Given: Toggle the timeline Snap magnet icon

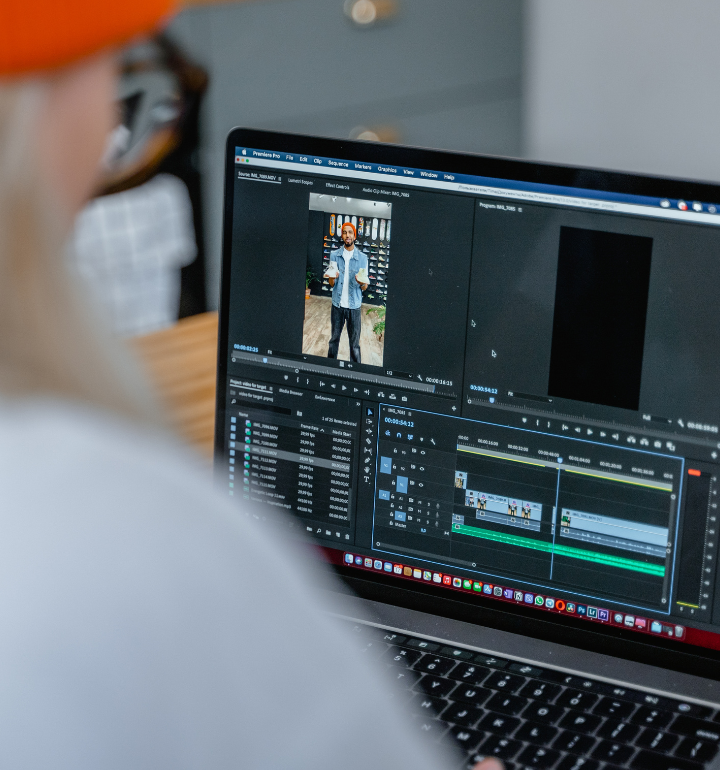Looking at the screenshot, I should coord(398,435).
